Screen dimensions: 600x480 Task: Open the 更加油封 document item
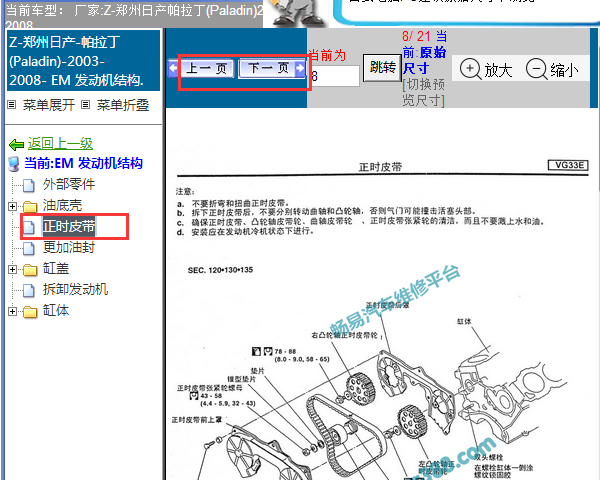(68, 248)
